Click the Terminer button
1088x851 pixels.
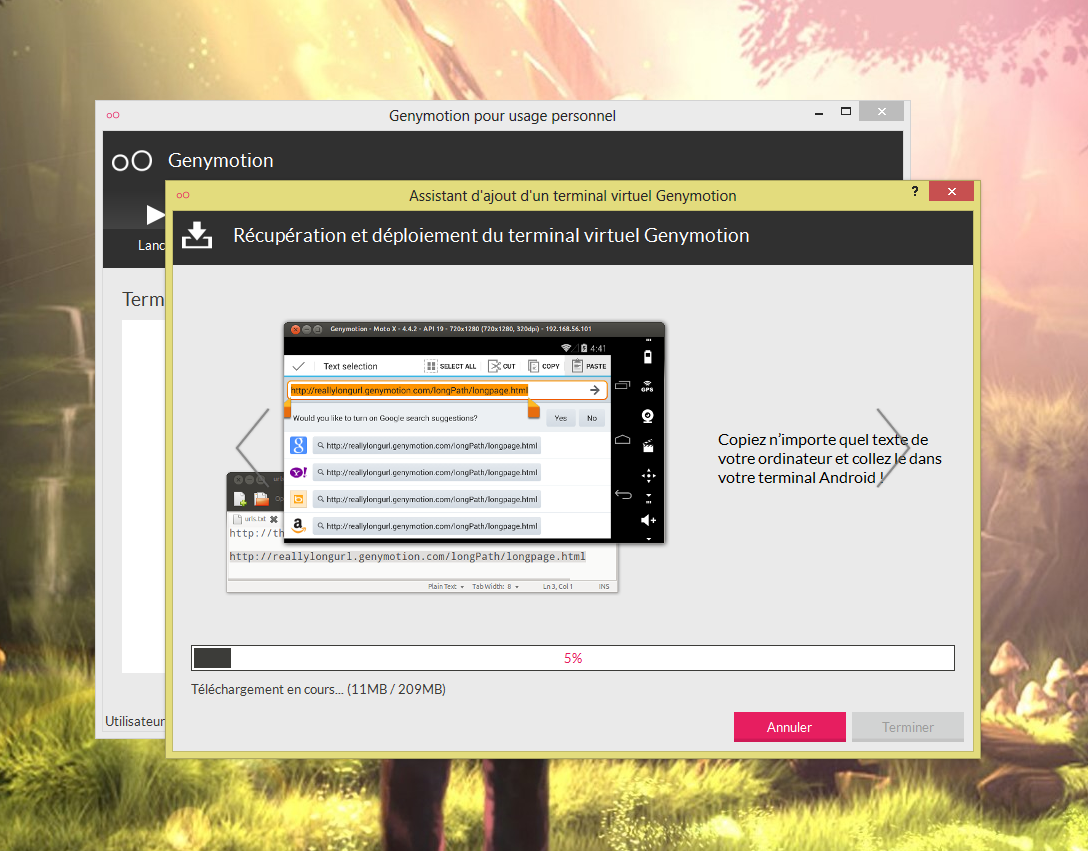point(907,727)
